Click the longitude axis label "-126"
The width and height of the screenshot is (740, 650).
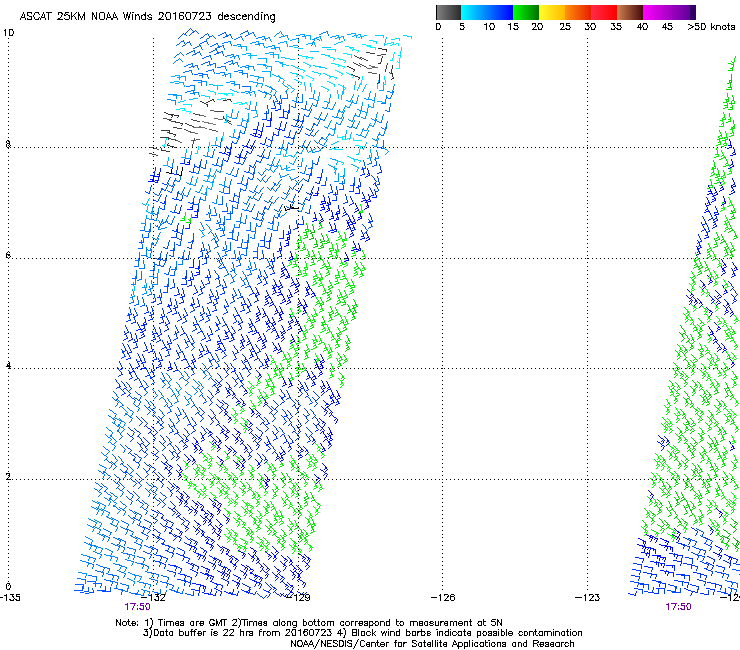(x=443, y=598)
